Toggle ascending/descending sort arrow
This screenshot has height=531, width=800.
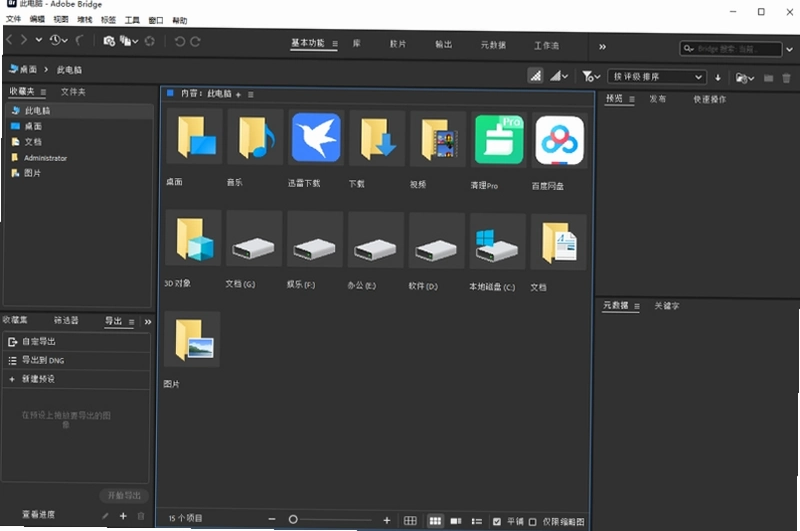(718, 78)
